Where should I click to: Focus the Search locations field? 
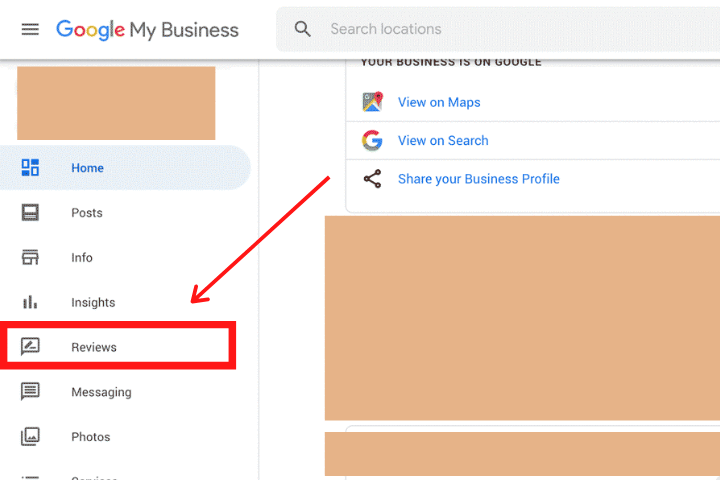498,29
